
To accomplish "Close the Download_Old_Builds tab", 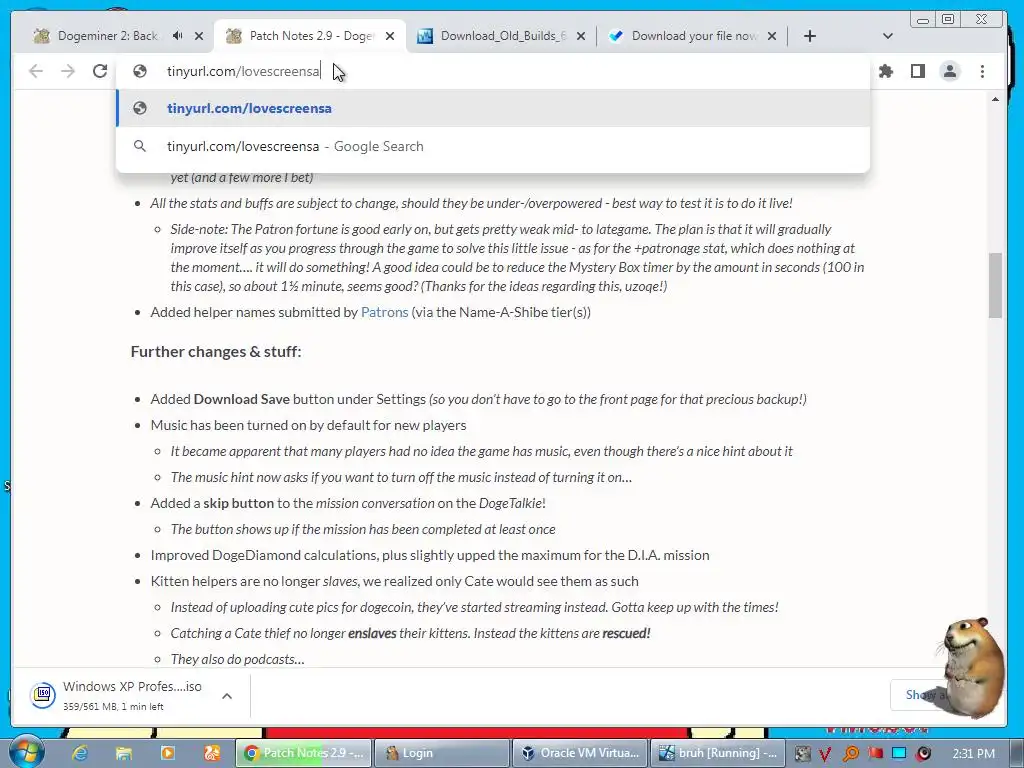I will [x=581, y=36].
